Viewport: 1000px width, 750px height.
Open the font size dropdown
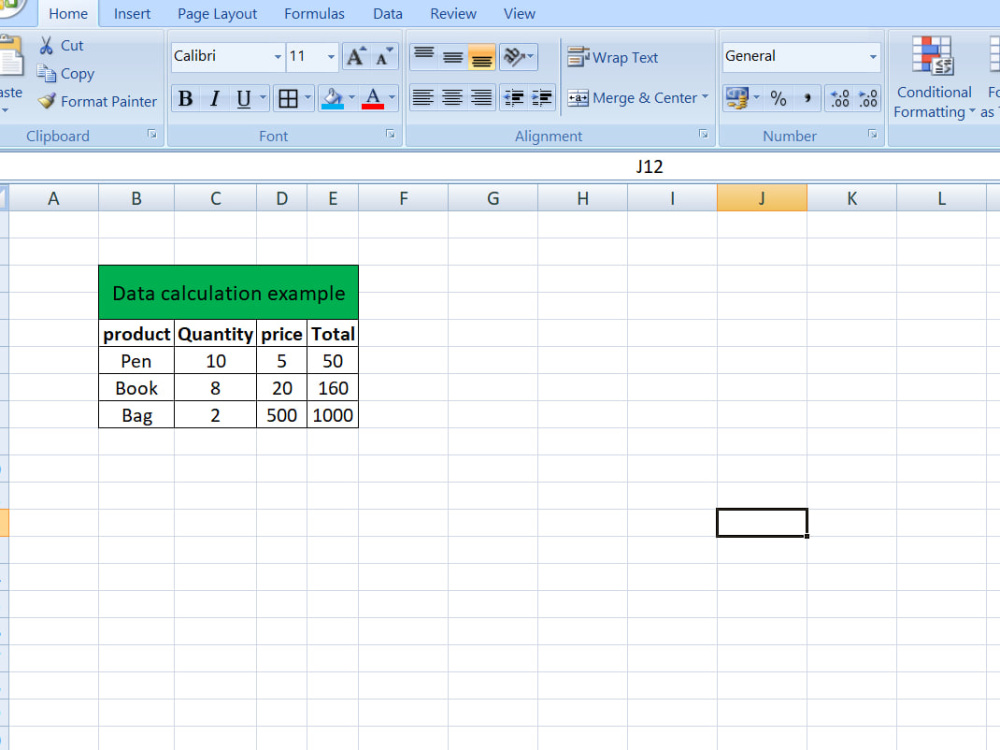pos(331,57)
